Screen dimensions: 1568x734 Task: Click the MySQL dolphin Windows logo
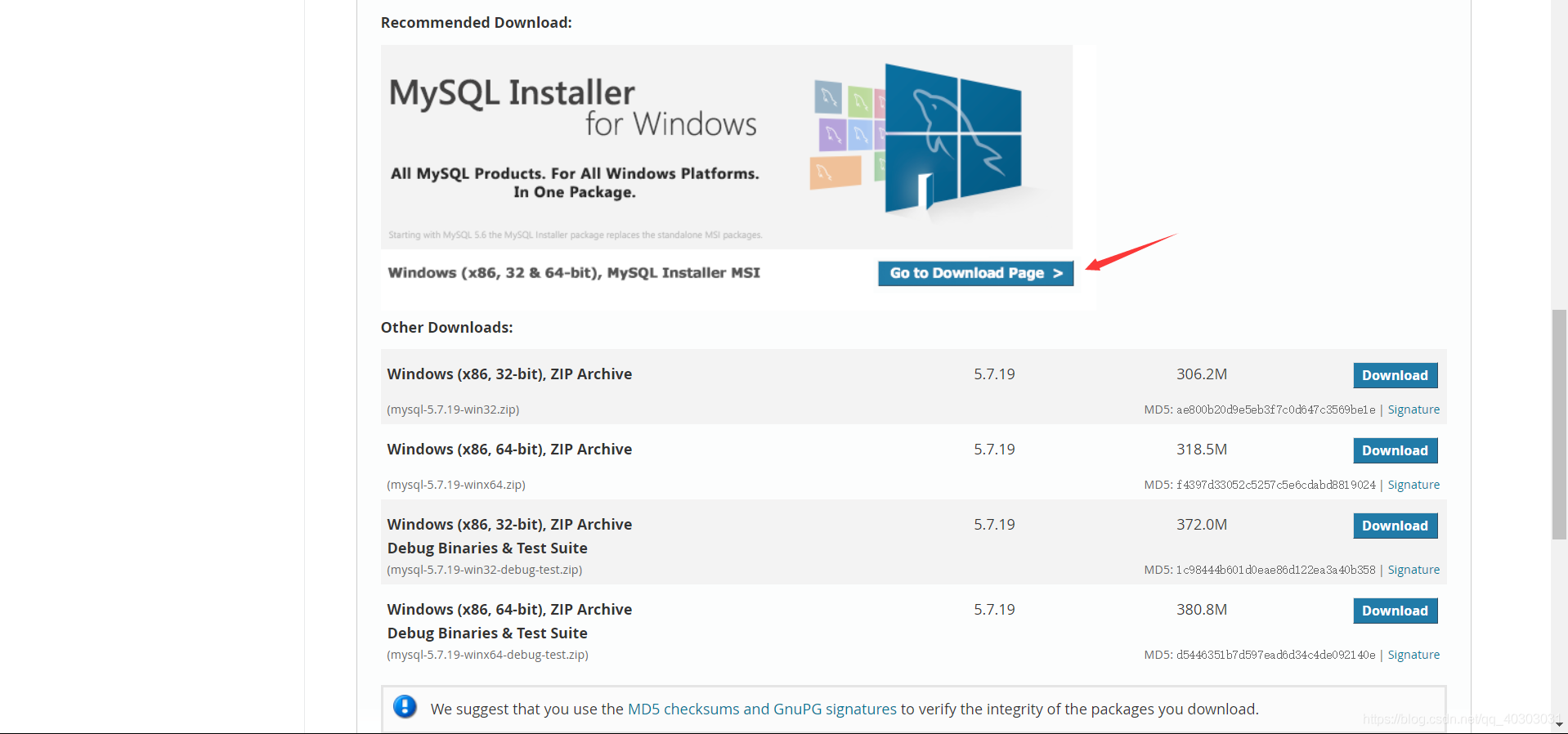tap(953, 139)
